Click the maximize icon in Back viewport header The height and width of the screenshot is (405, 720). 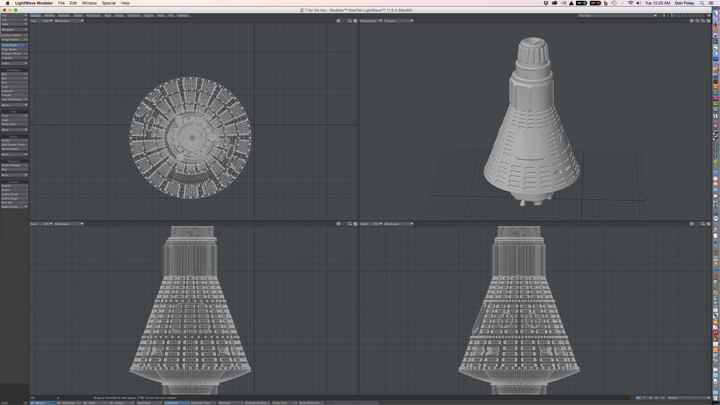(x=355, y=224)
